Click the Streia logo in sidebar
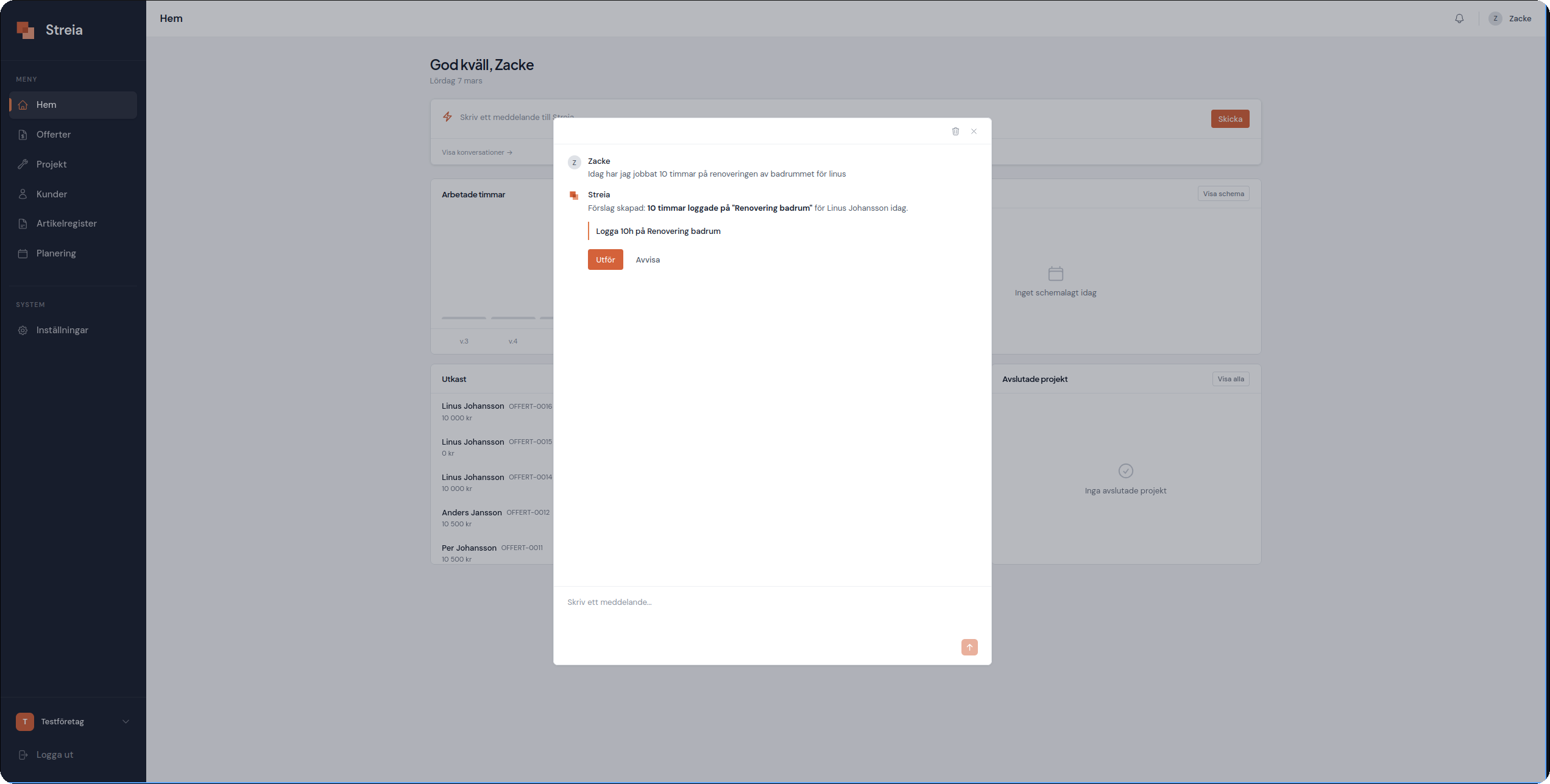The width and height of the screenshot is (1550, 784). tap(26, 30)
